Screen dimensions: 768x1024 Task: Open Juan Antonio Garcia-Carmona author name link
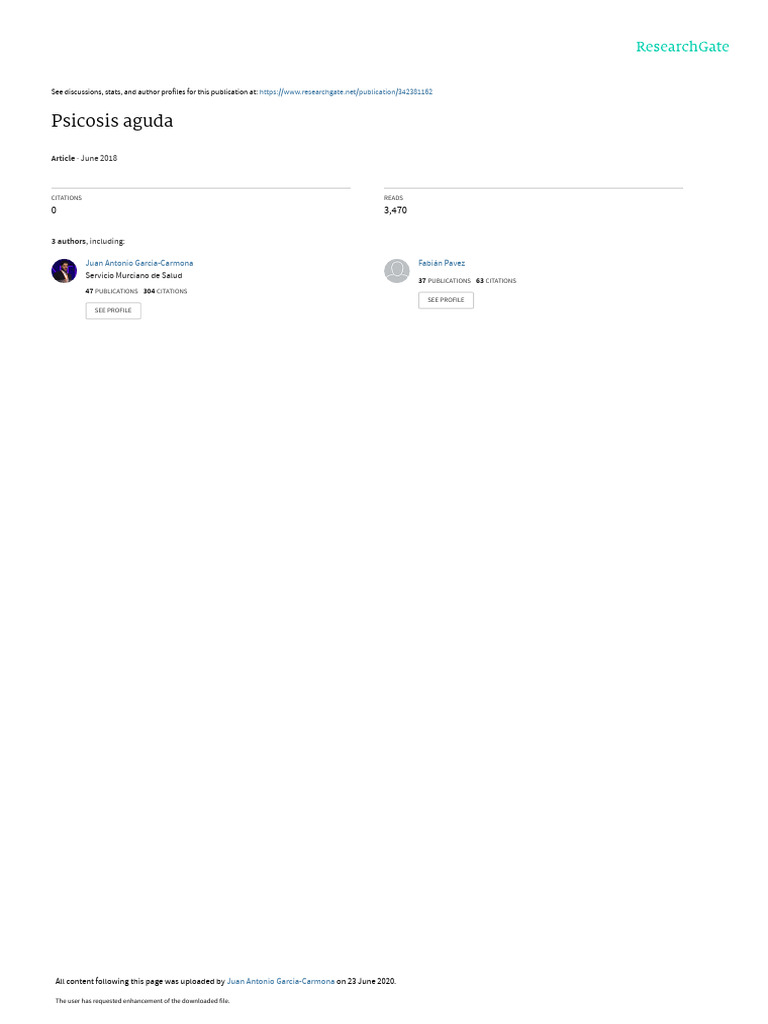(x=139, y=263)
